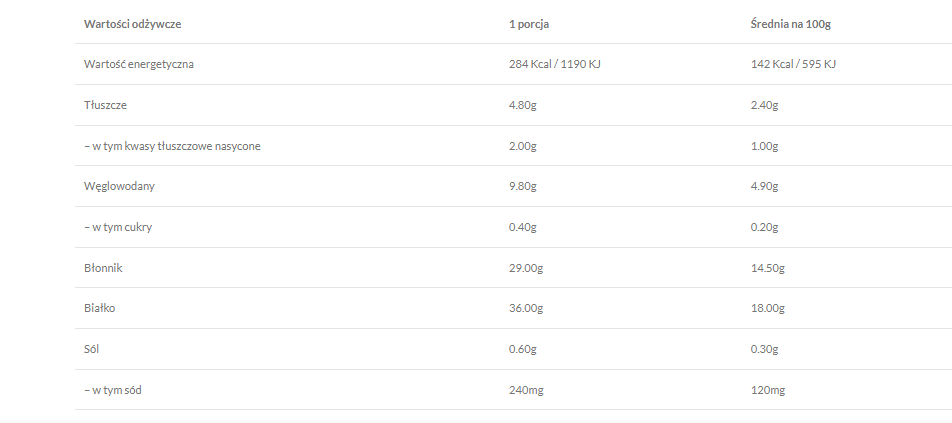This screenshot has width=952, height=423.
Task: Click the '284 Kcal / 1190 KJ' value
Action: click(x=554, y=64)
